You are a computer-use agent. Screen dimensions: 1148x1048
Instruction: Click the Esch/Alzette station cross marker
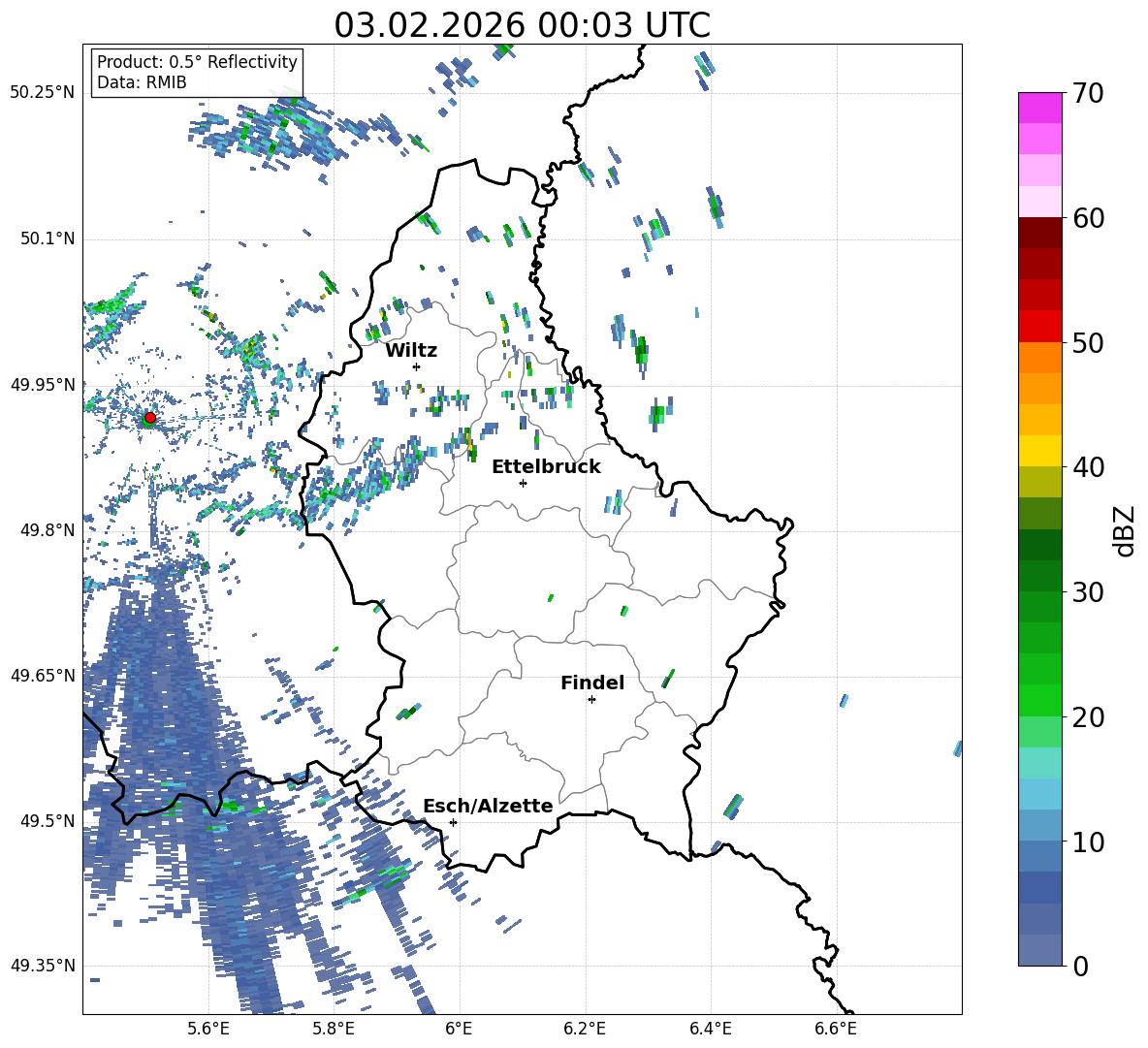click(x=453, y=822)
